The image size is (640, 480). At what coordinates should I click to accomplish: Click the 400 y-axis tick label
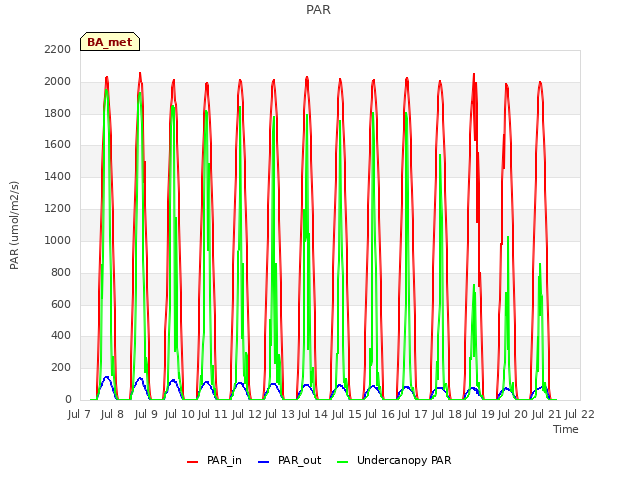[61, 336]
